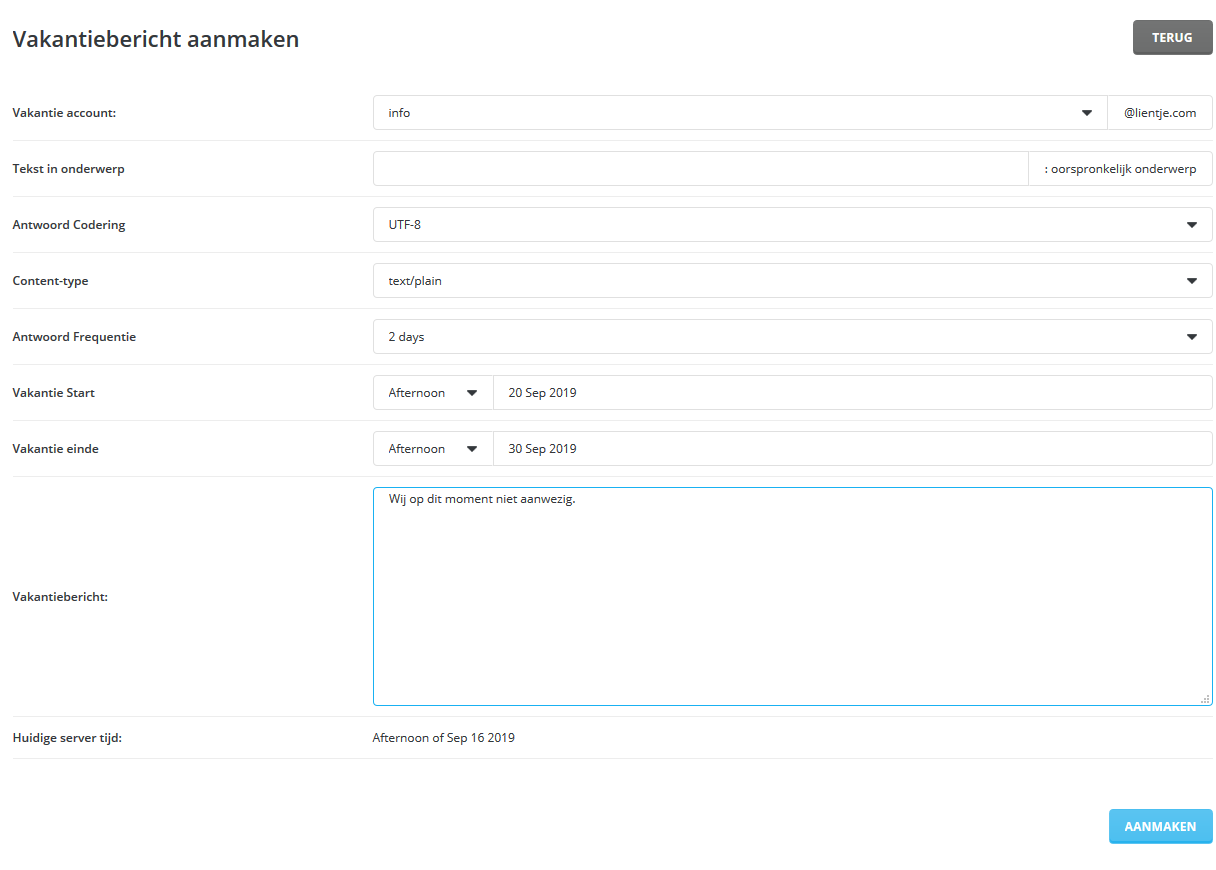Open the Content-type text/plain dropdown
The height and width of the screenshot is (870, 1216).
point(792,281)
